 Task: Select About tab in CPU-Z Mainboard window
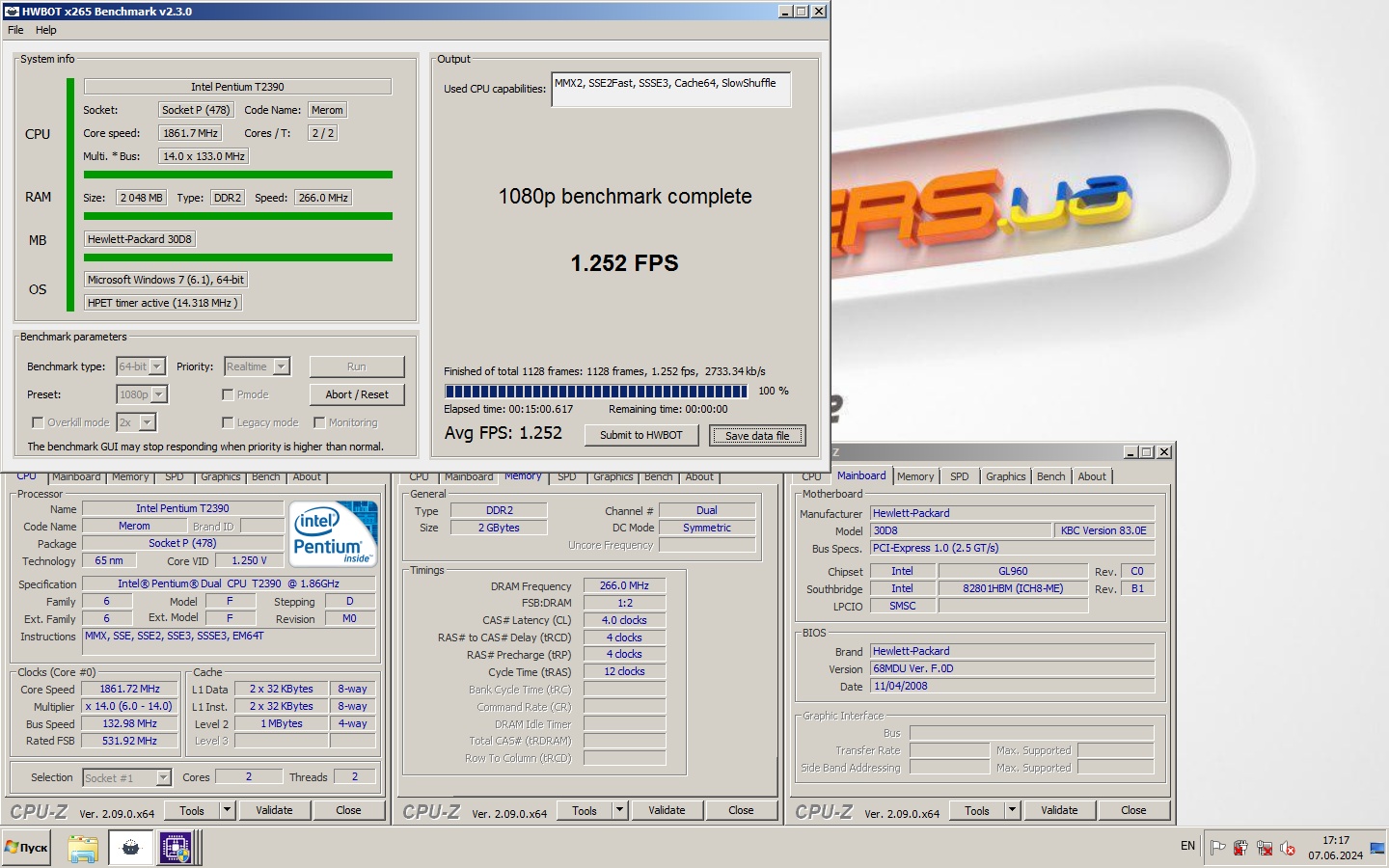(x=1092, y=476)
